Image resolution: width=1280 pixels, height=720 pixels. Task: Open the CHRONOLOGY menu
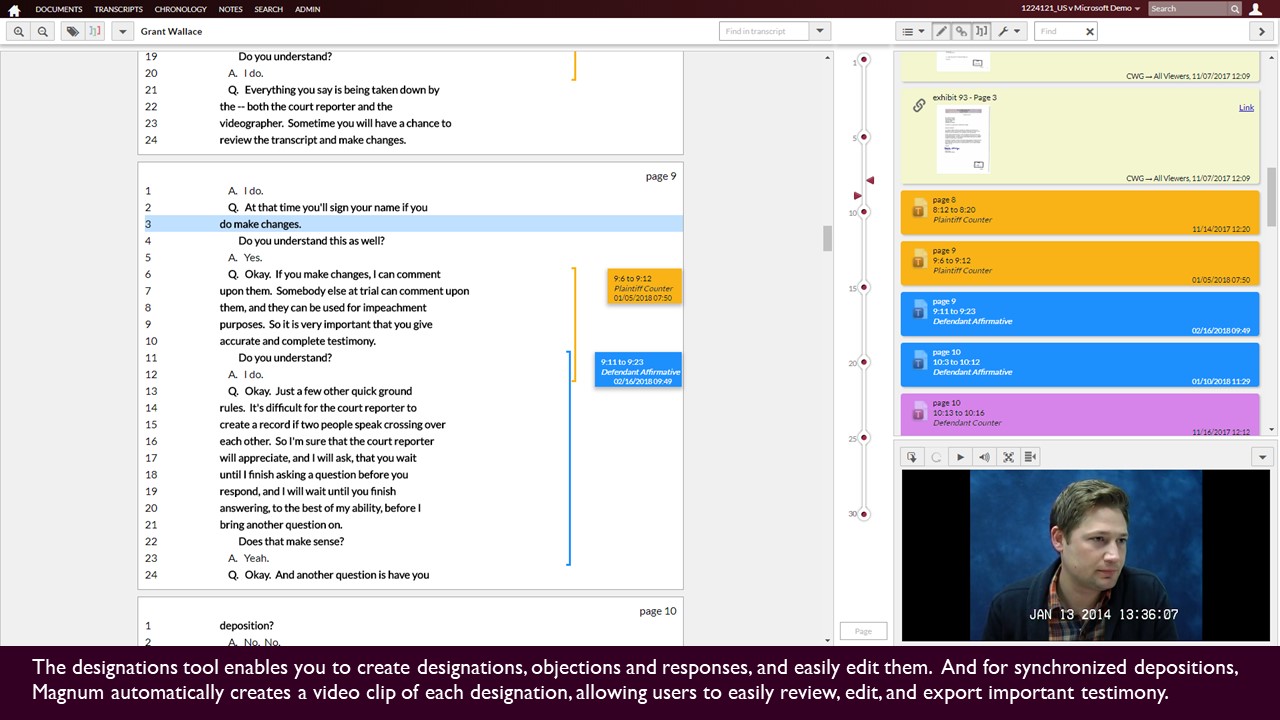click(181, 9)
